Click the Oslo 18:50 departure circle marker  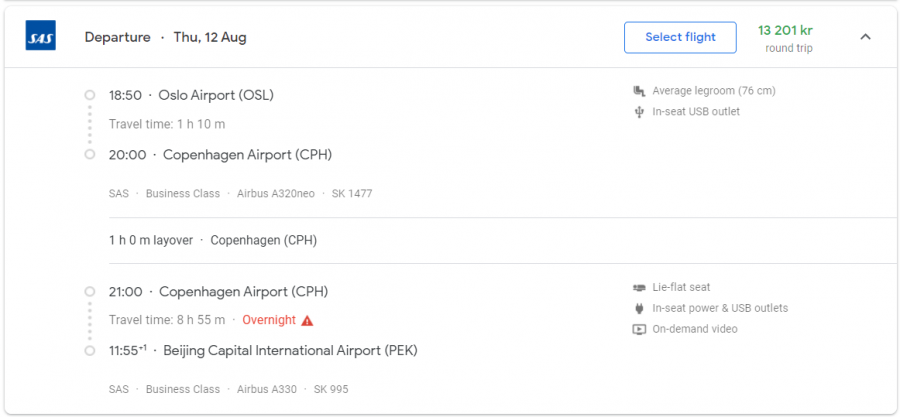90,95
